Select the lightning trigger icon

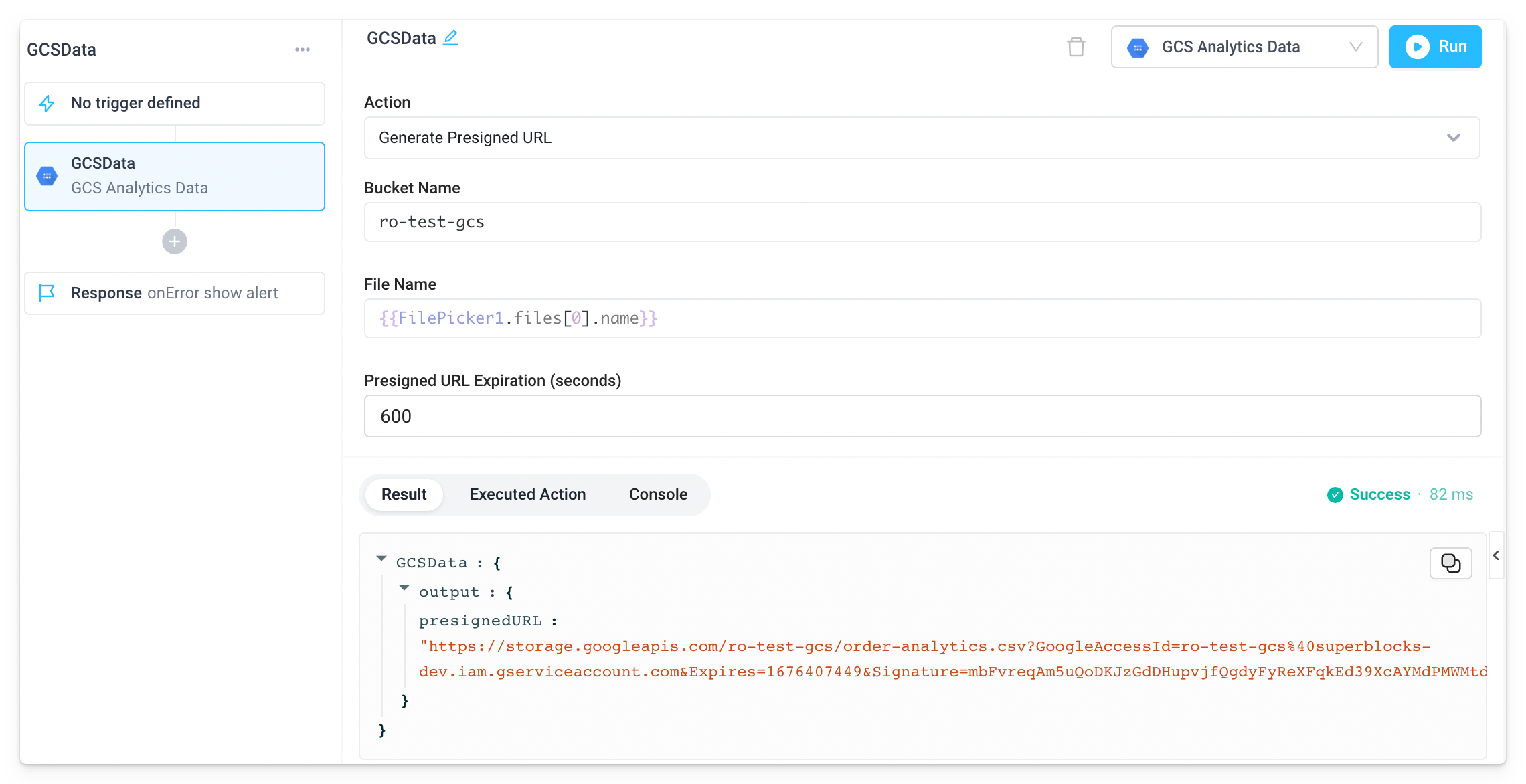click(x=47, y=104)
